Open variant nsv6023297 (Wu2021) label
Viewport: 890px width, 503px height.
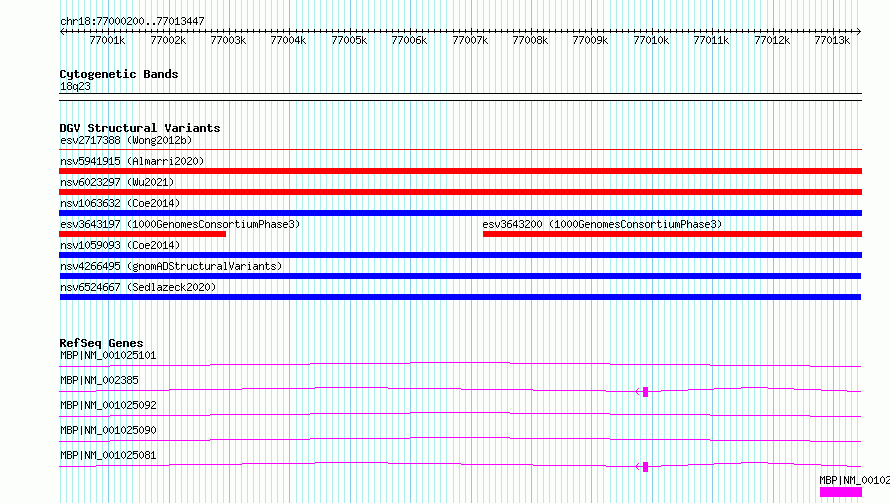click(117, 182)
